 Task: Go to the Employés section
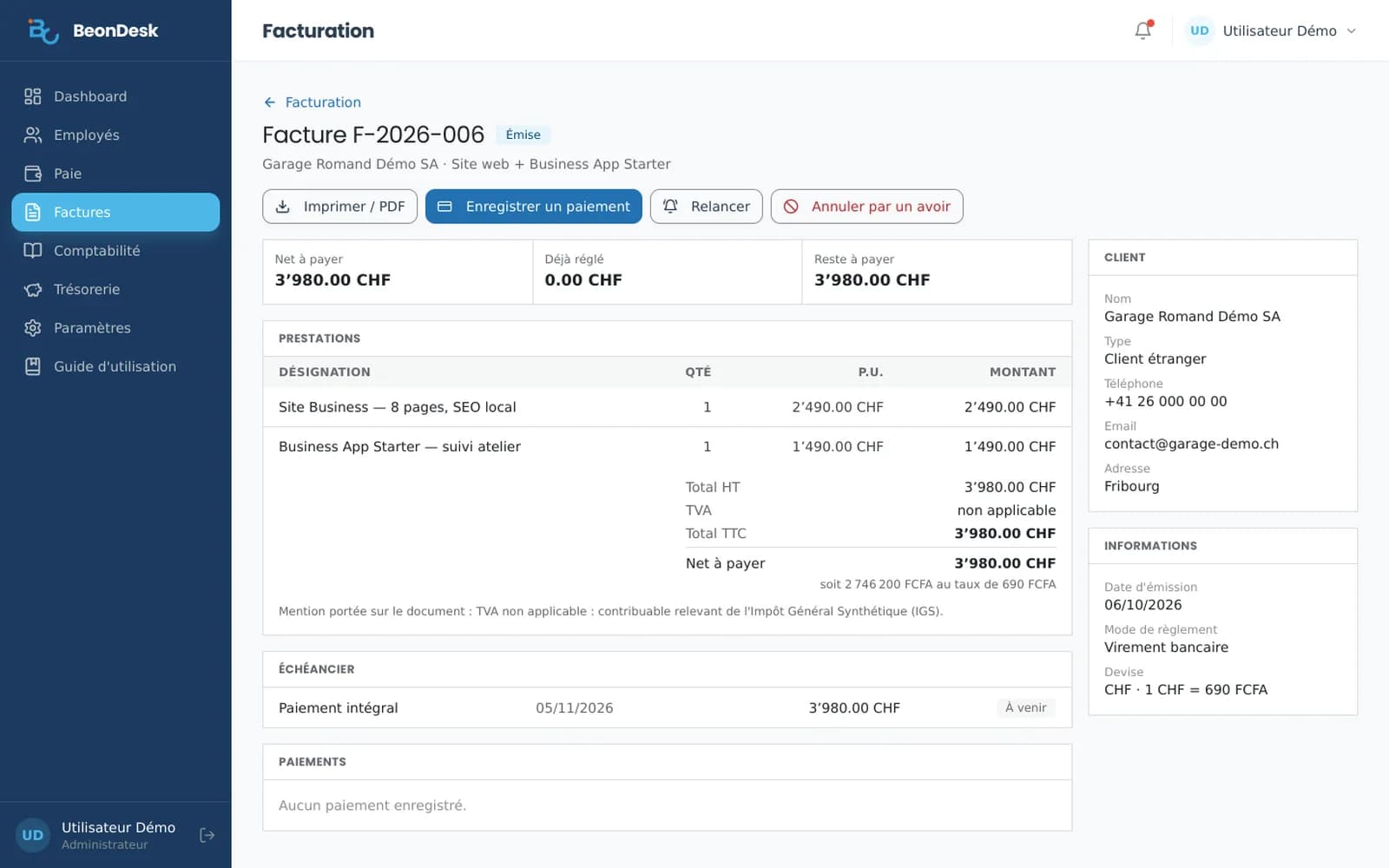[x=115, y=135]
